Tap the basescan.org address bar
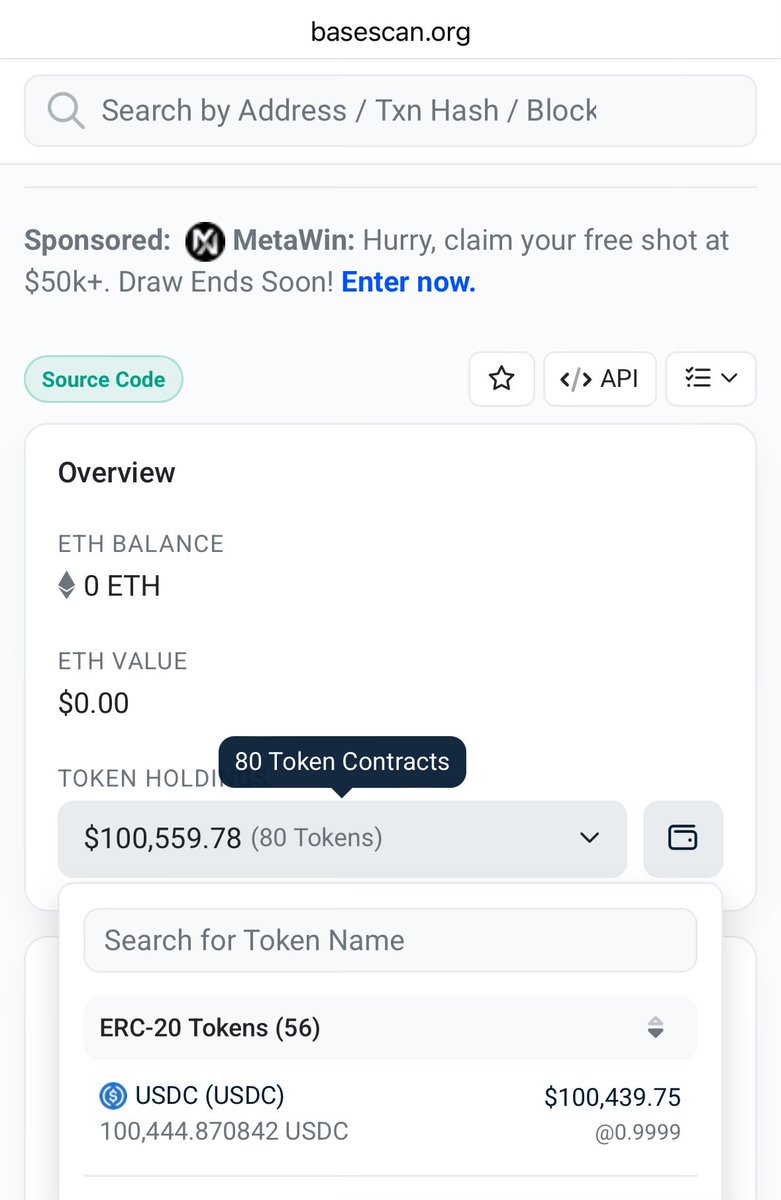Screen dimensions: 781x1200 (x=390, y=31)
